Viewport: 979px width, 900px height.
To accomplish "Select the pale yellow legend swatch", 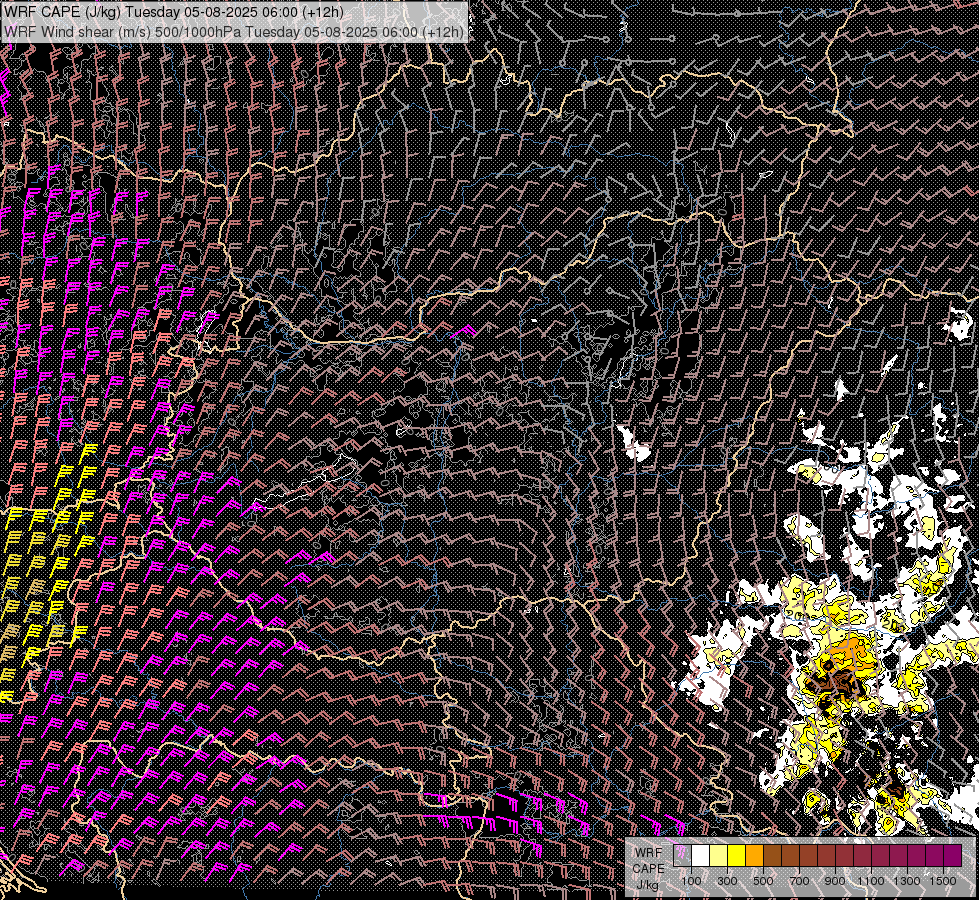I will click(719, 856).
